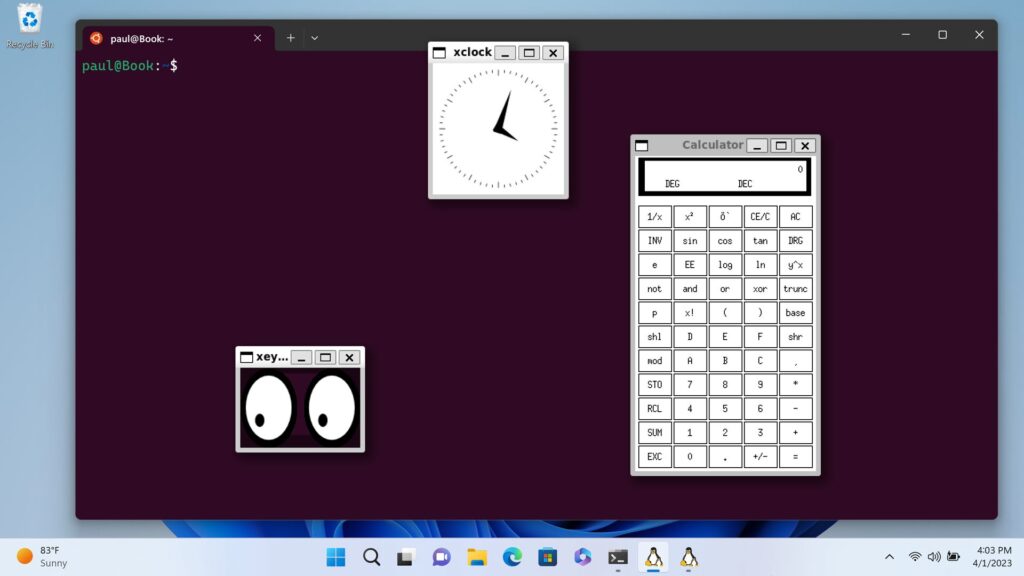The image size is (1024, 576).
Task: Enable INV inverse mode on the calculator
Action: point(654,240)
